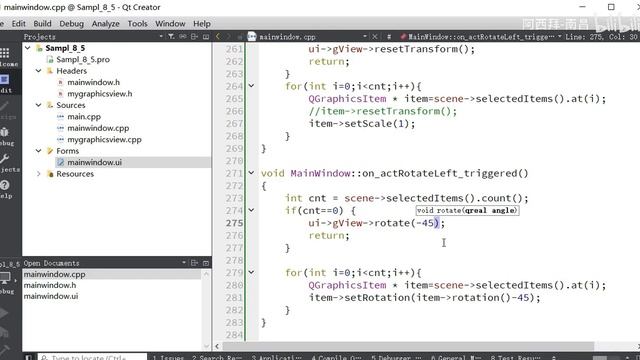The height and width of the screenshot is (360, 640).
Task: Collapse the Headers folder
Action: point(38,71)
